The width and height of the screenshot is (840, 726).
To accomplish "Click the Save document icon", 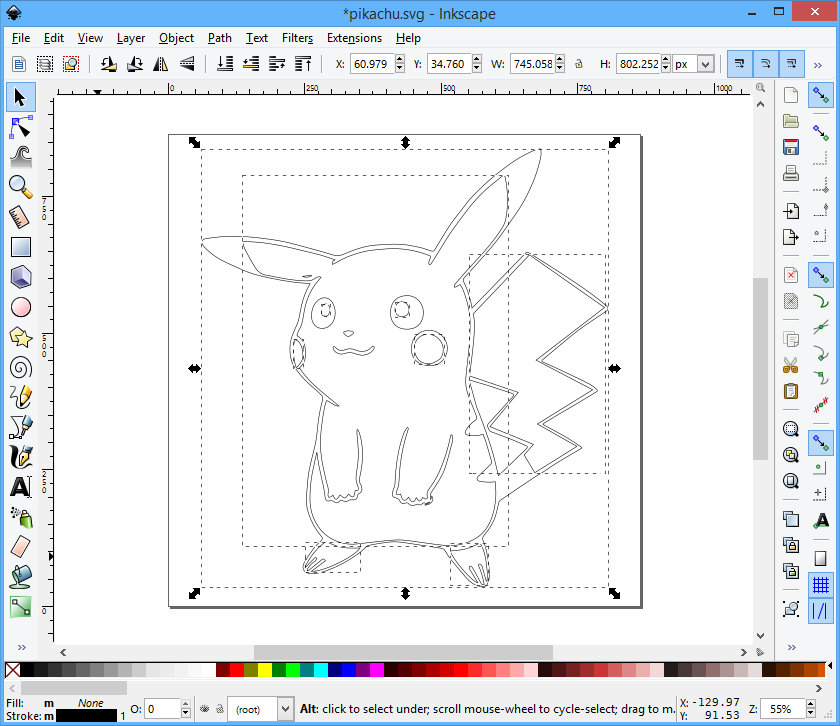I will point(791,147).
